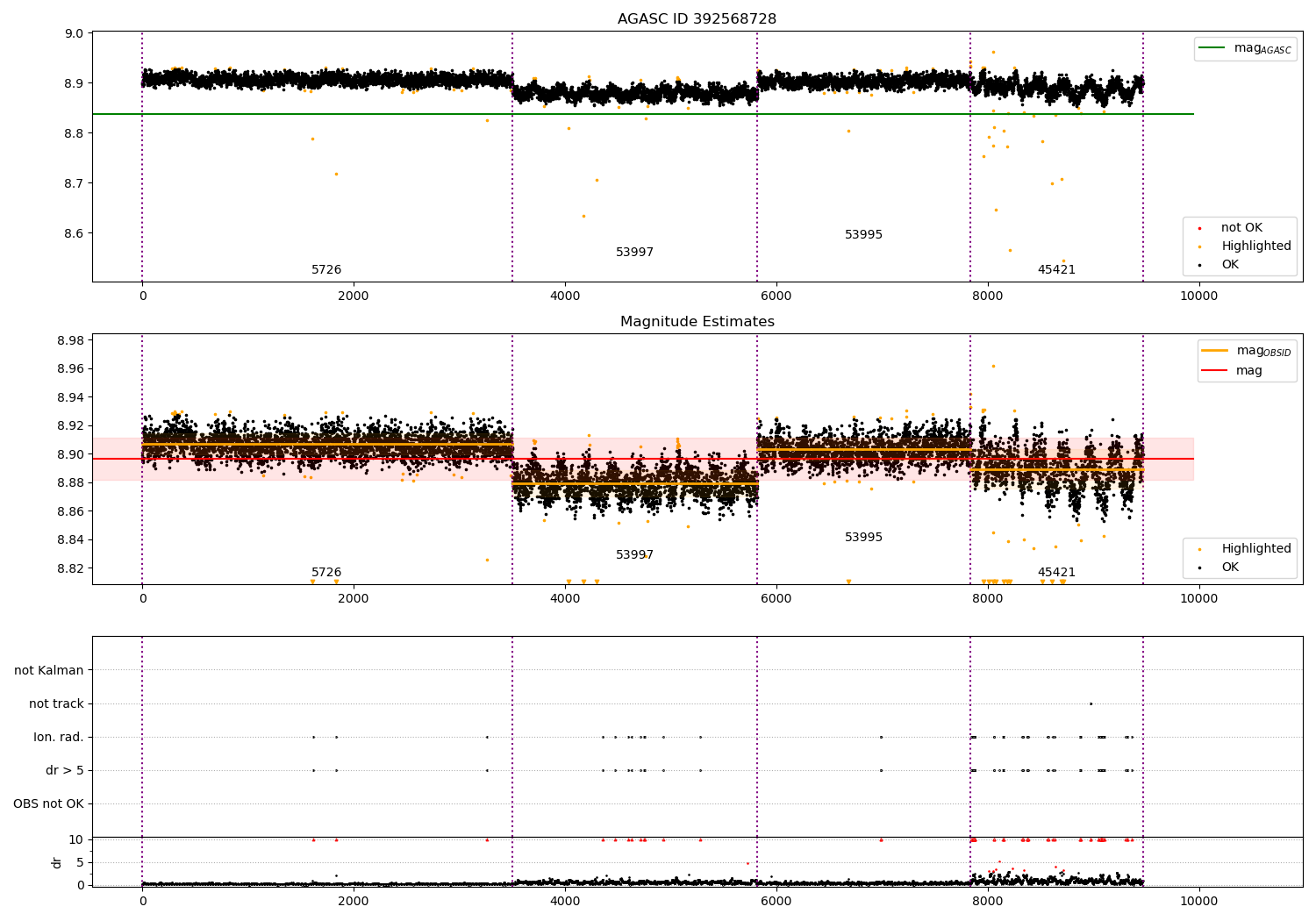Click obsid label 45421 in the top plot
Screen dimensions: 1316x921
tap(1056, 270)
